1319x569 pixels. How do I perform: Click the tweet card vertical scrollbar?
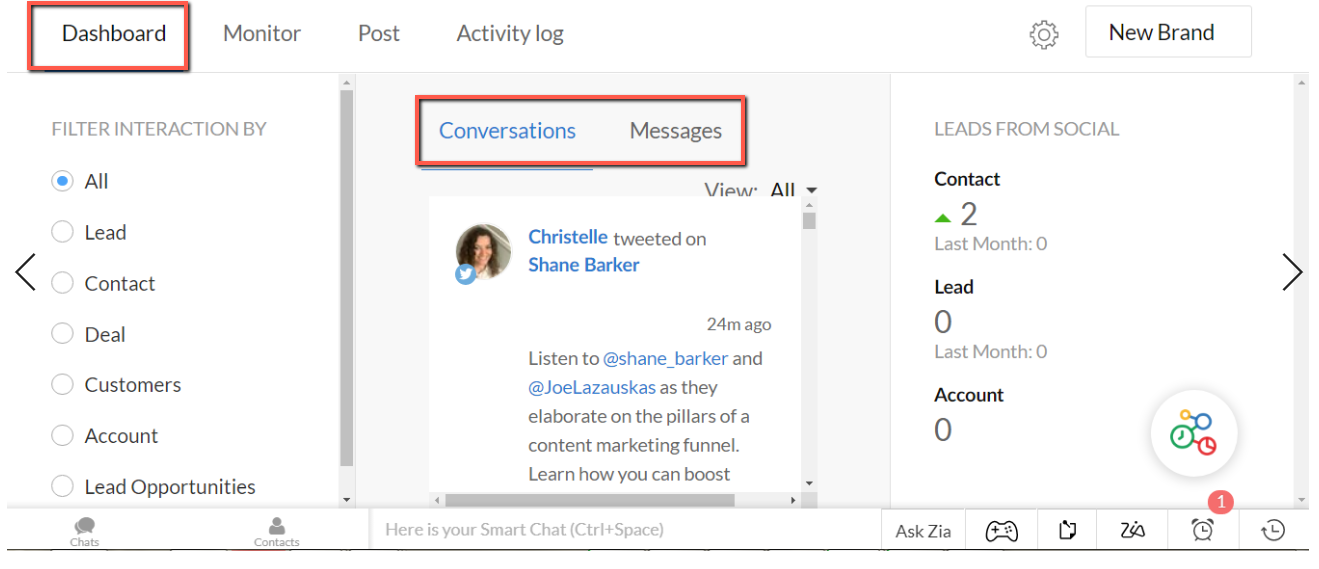pos(809,221)
